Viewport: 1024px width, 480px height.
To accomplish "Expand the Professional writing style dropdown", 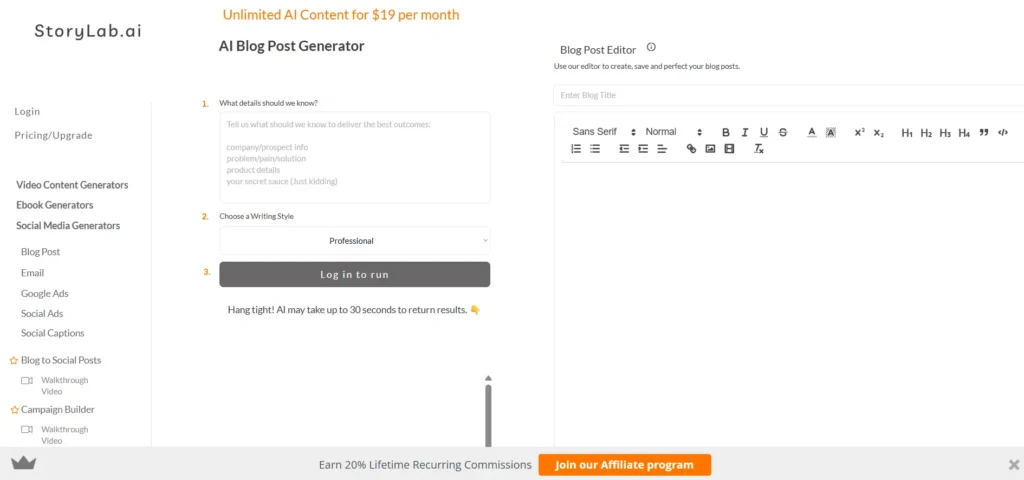I will 355,241.
